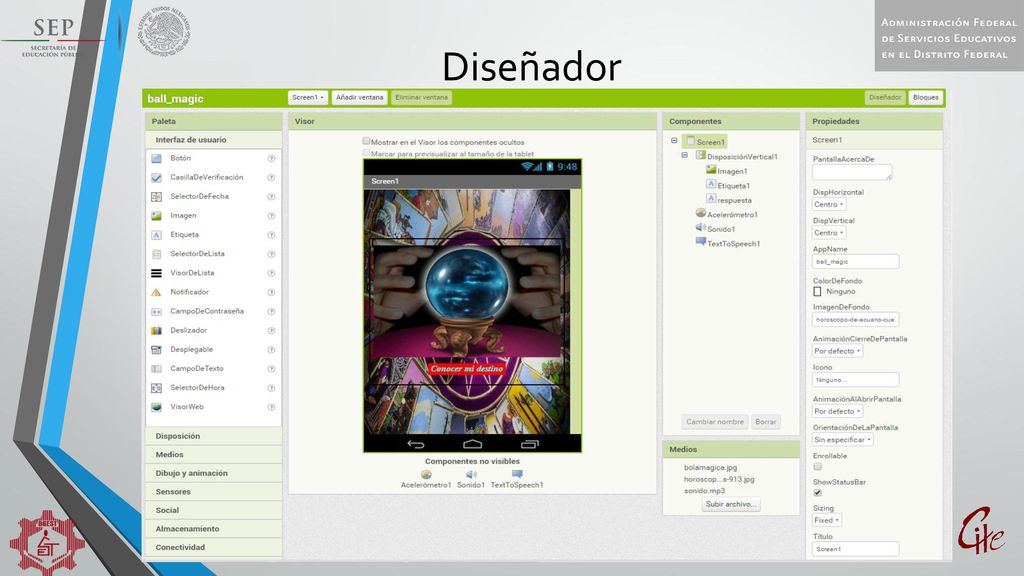Image resolution: width=1024 pixels, height=576 pixels.
Task: Select the Imagen palette icon
Action: tap(156, 216)
